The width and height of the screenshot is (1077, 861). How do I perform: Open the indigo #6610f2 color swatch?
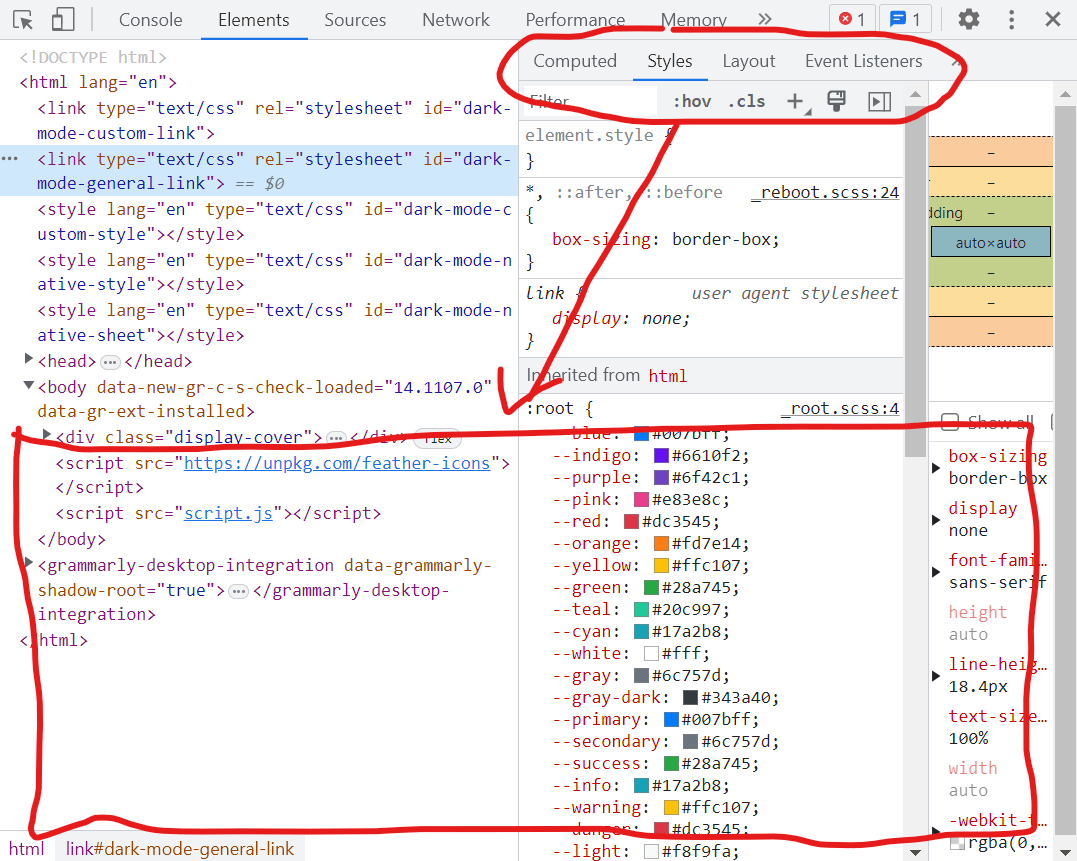[661, 456]
